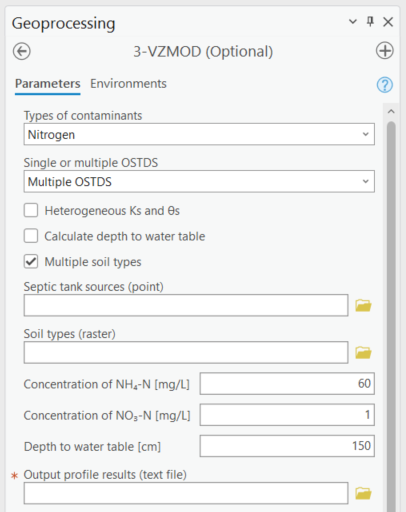Edit the NH4-N concentration value field
The height and width of the screenshot is (512, 406).
pyautogui.click(x=287, y=384)
